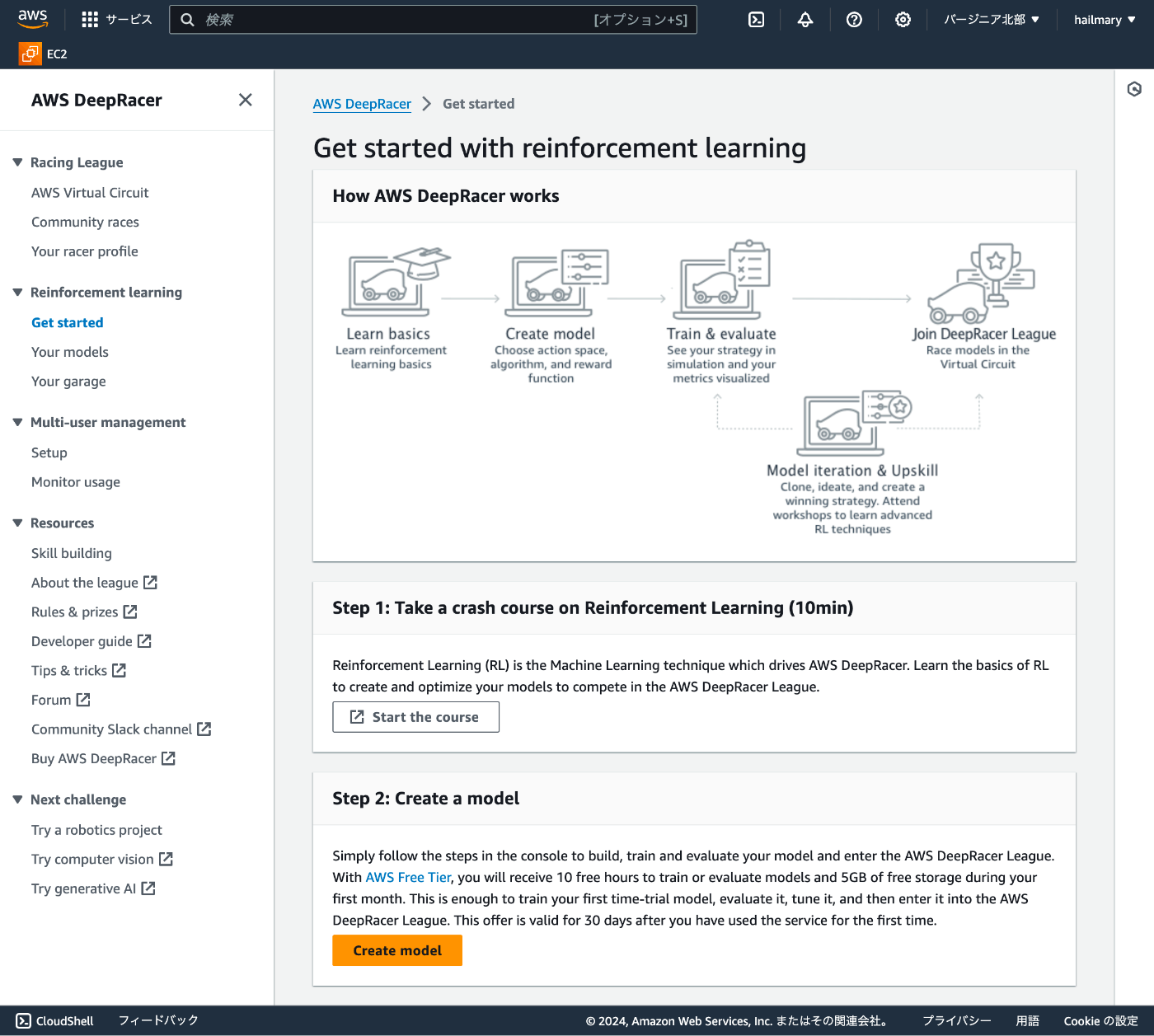
Task: Click the search magnifier icon
Action: (x=187, y=20)
